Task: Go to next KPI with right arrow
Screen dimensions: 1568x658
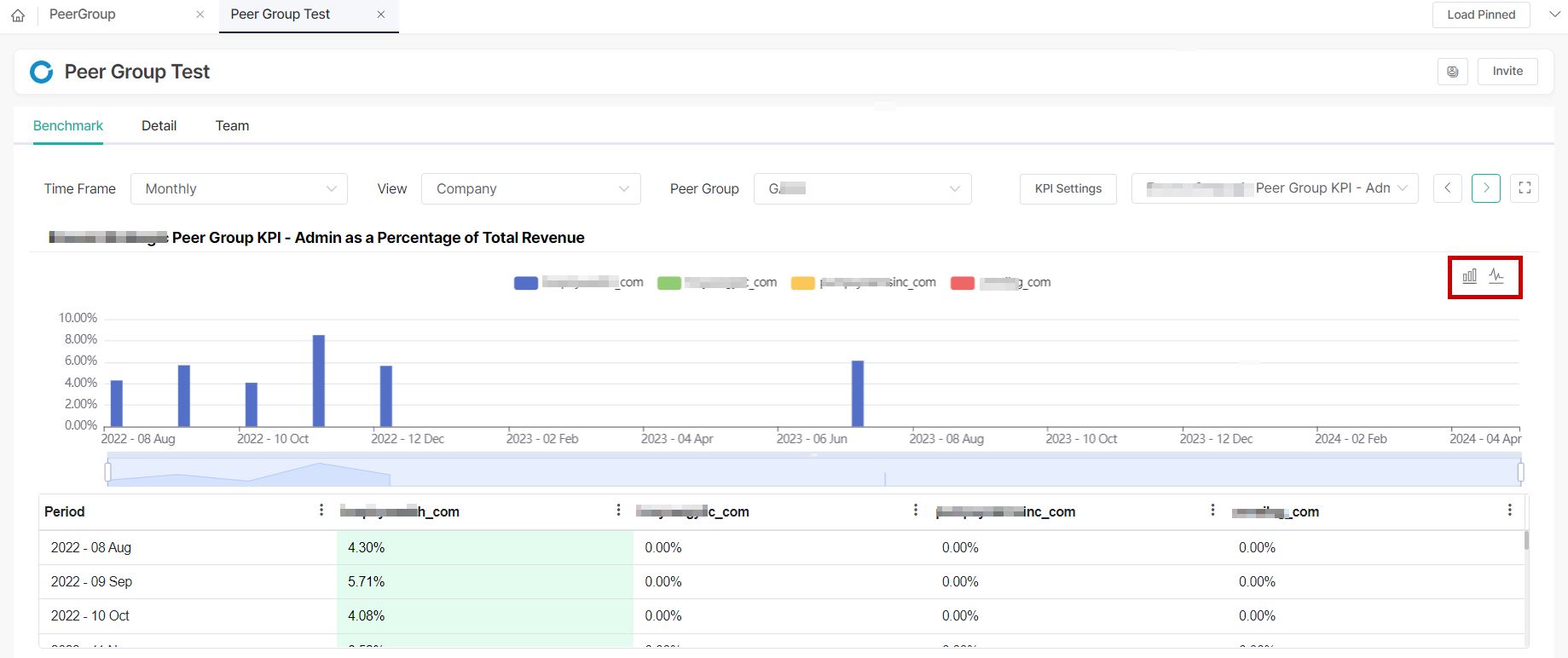Action: pyautogui.click(x=1486, y=188)
